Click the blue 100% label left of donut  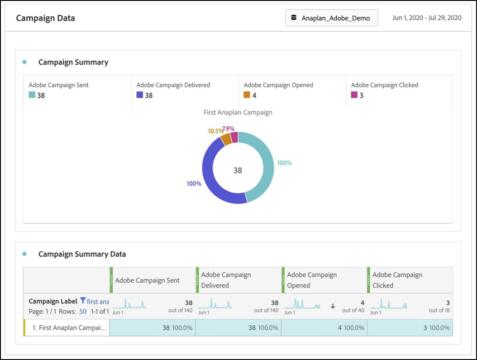point(194,183)
